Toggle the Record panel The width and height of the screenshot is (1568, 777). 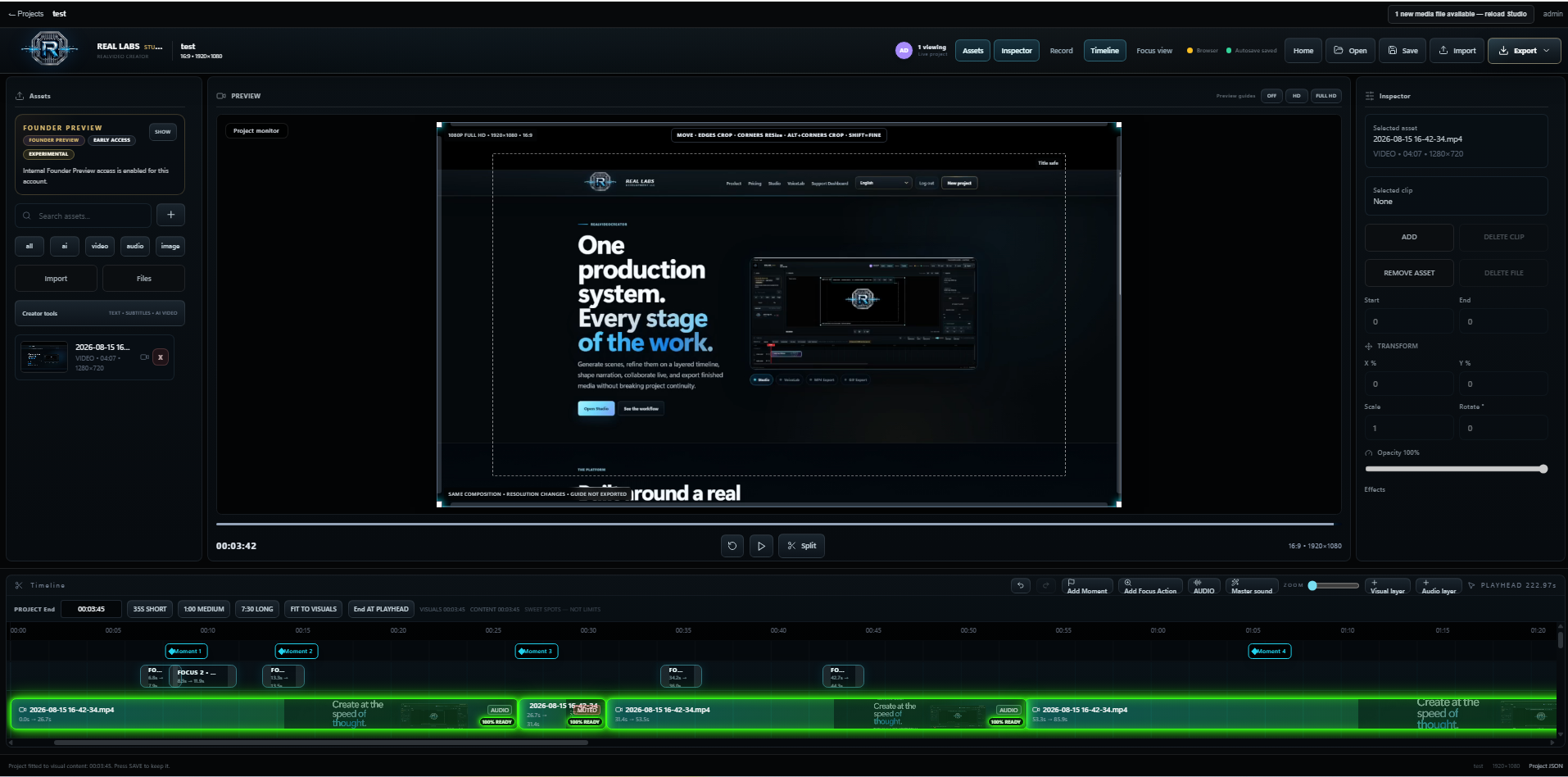pos(1061,51)
